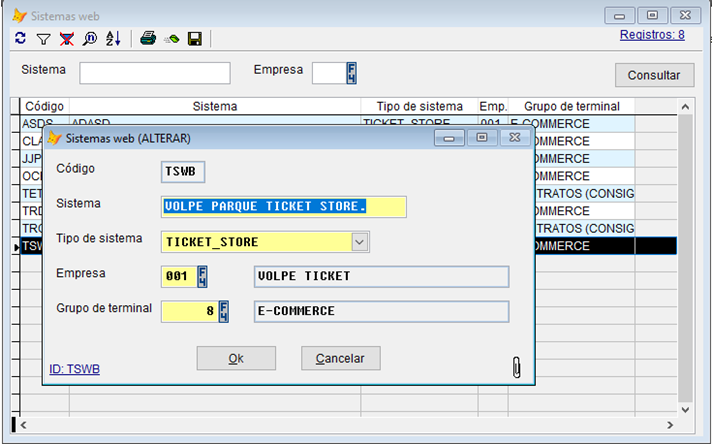Screen dimensions: 712x445
Task: Open the Registros: 8 link
Action: pyautogui.click(x=652, y=34)
